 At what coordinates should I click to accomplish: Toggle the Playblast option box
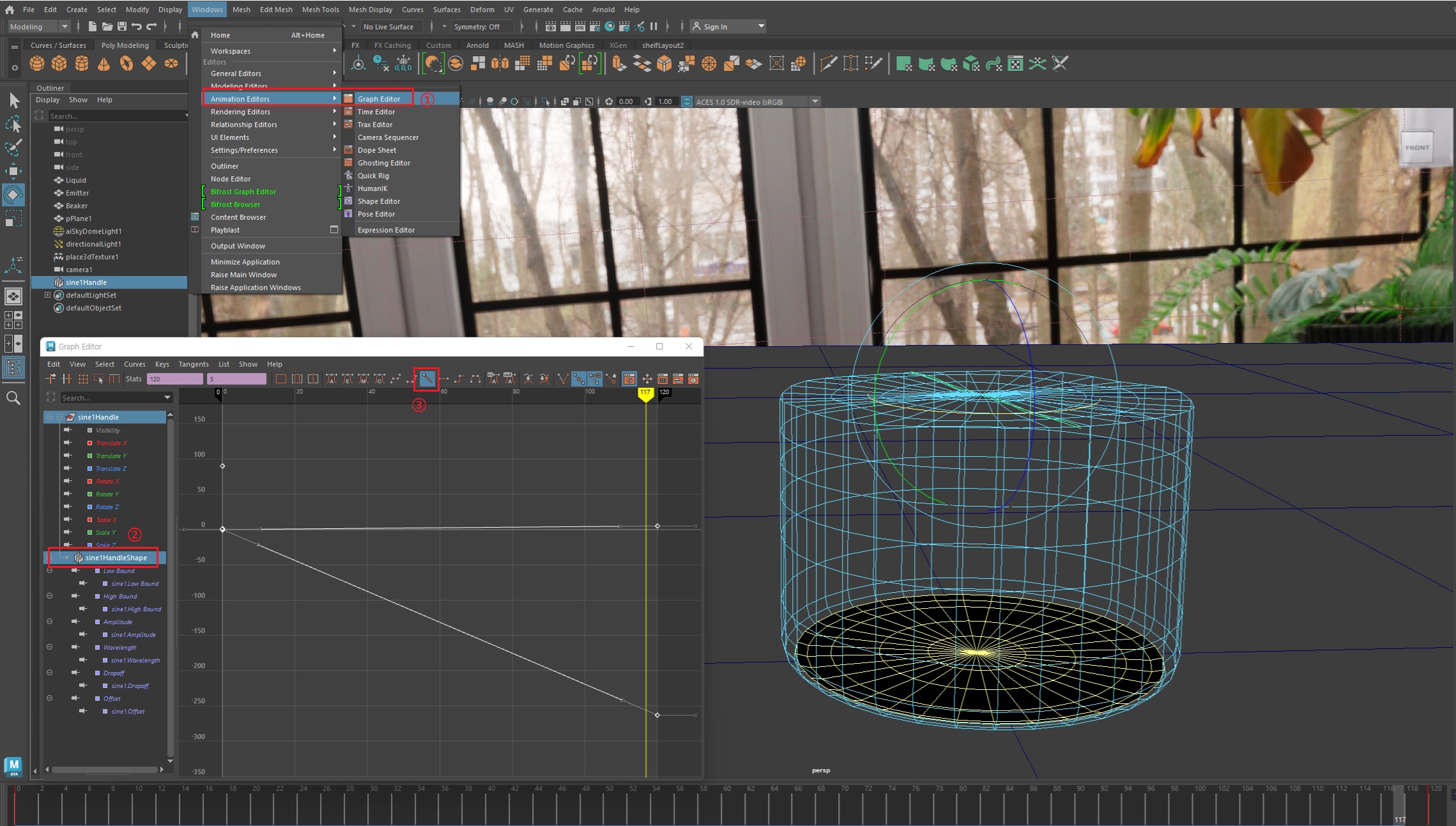333,229
